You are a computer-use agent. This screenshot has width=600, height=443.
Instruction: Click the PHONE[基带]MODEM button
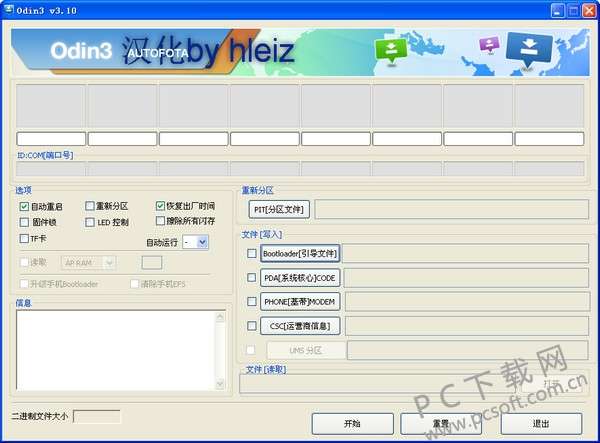[300, 302]
